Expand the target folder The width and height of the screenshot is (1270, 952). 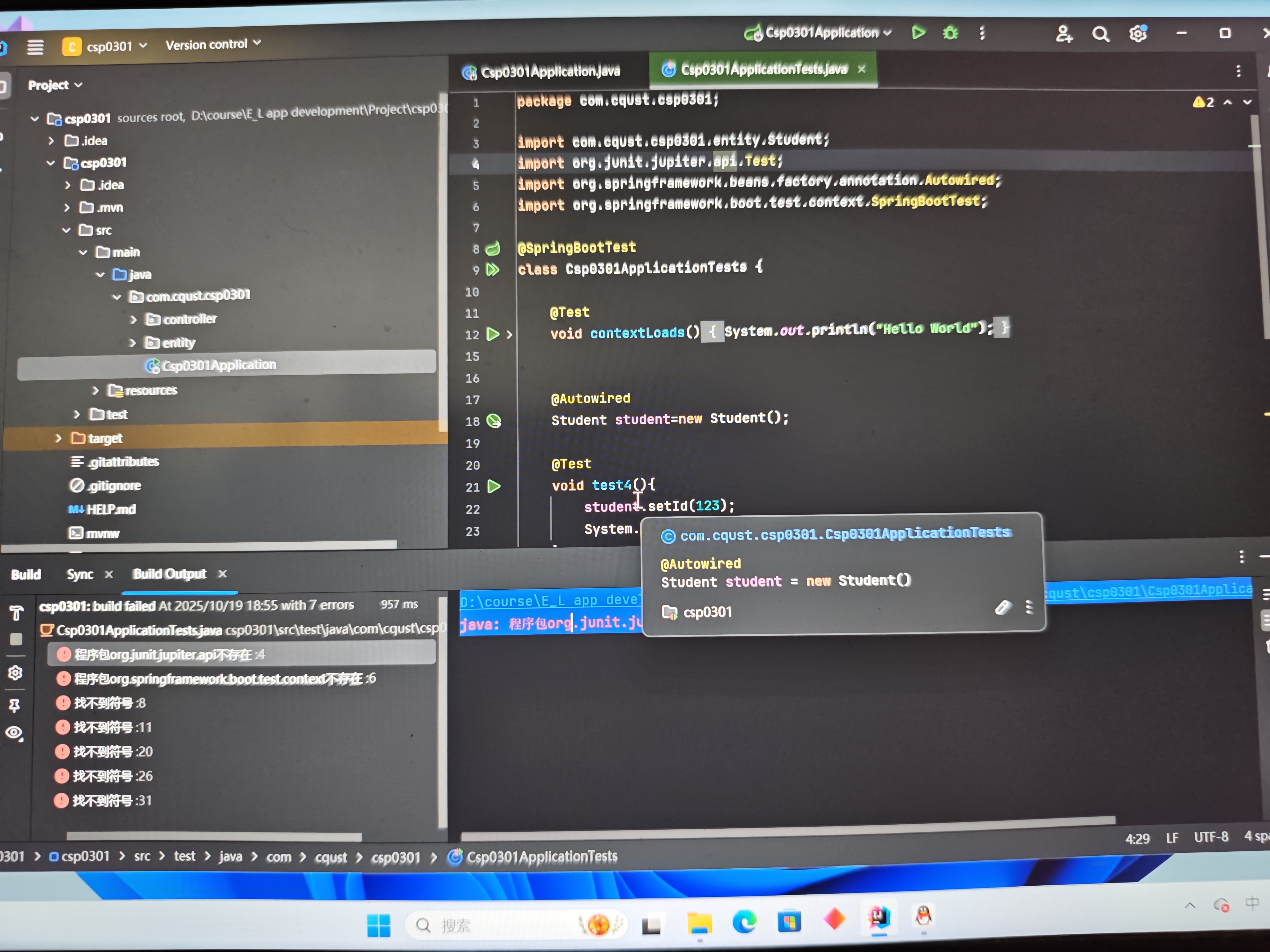click(x=59, y=439)
